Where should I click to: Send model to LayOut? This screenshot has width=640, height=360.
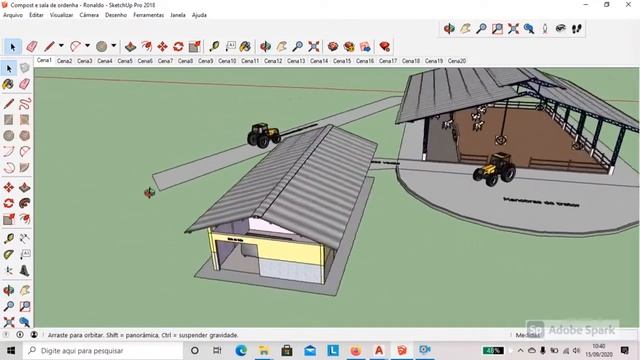(x=365, y=47)
